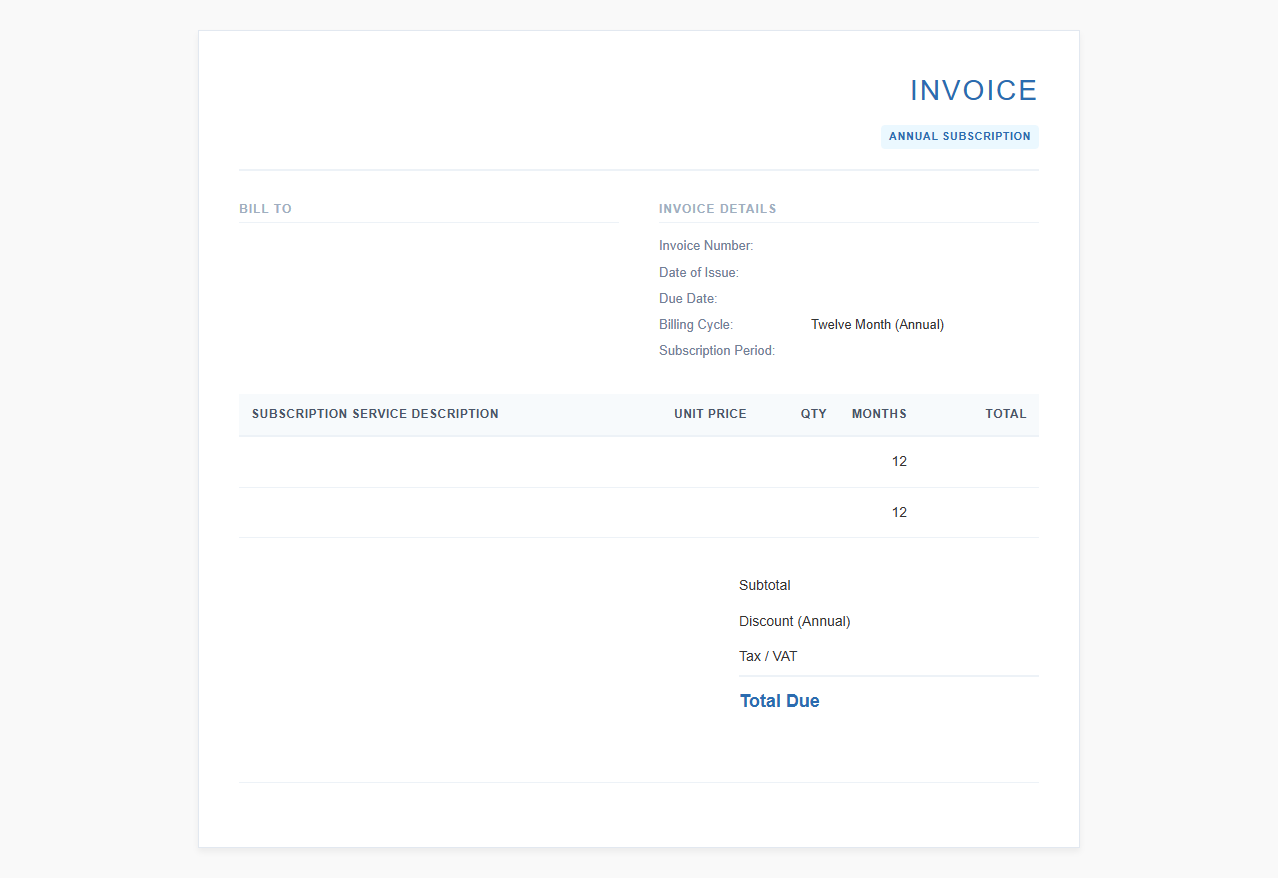The height and width of the screenshot is (878, 1278).
Task: Click the INVOICE title heading
Action: (x=973, y=91)
